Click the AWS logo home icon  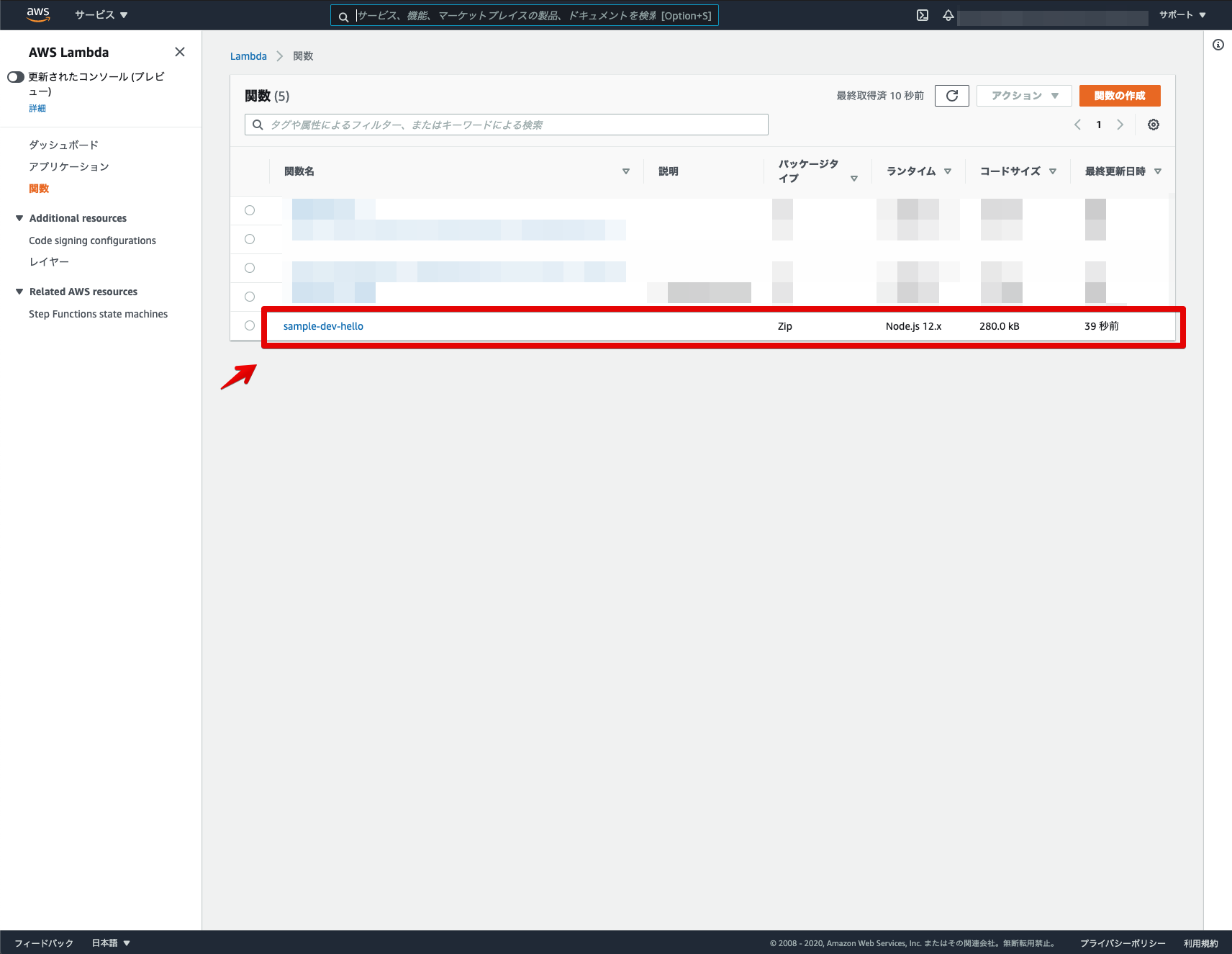click(38, 14)
